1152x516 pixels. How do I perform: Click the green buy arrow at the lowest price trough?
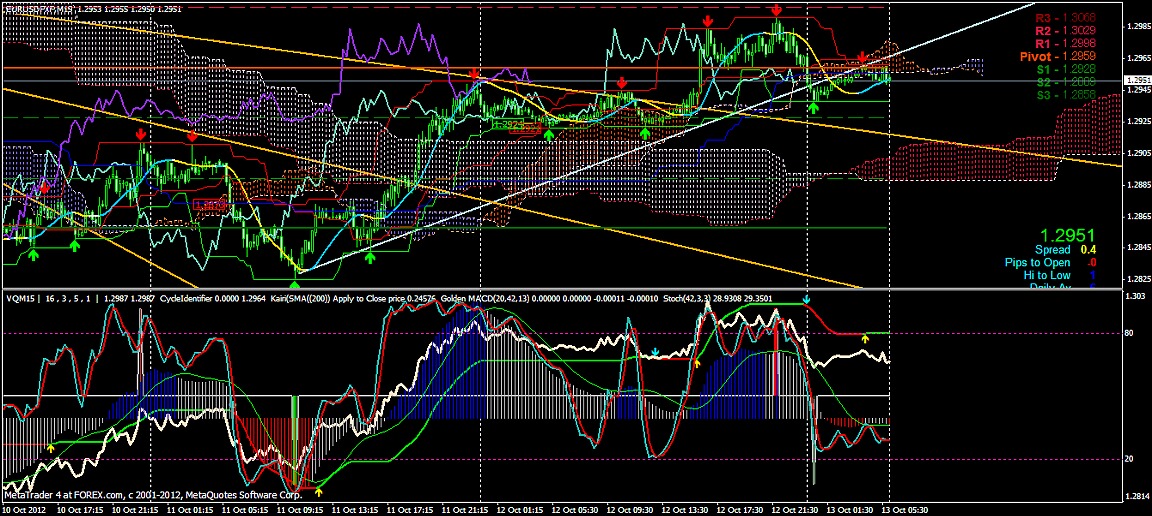[293, 259]
